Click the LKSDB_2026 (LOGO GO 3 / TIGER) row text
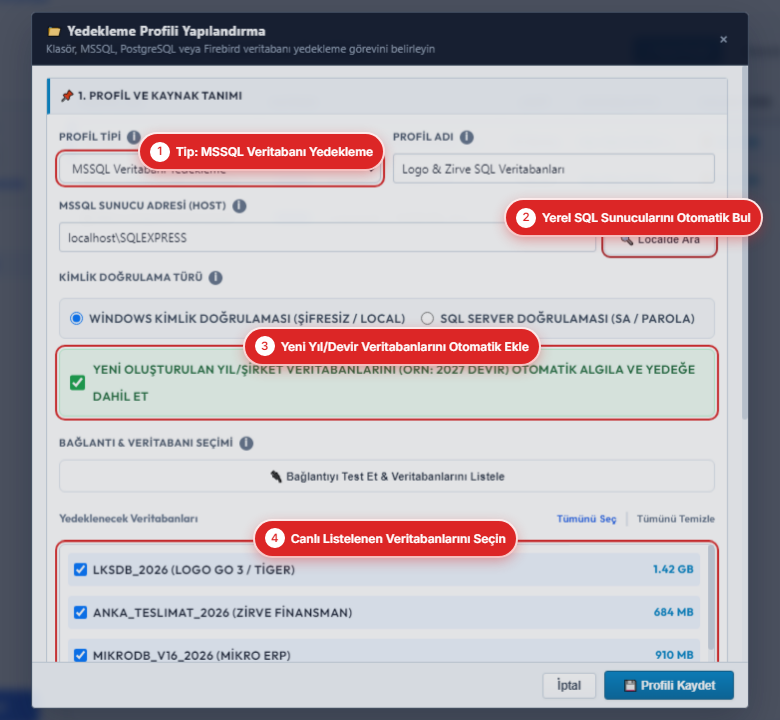This screenshot has width=780, height=720. tap(194, 569)
